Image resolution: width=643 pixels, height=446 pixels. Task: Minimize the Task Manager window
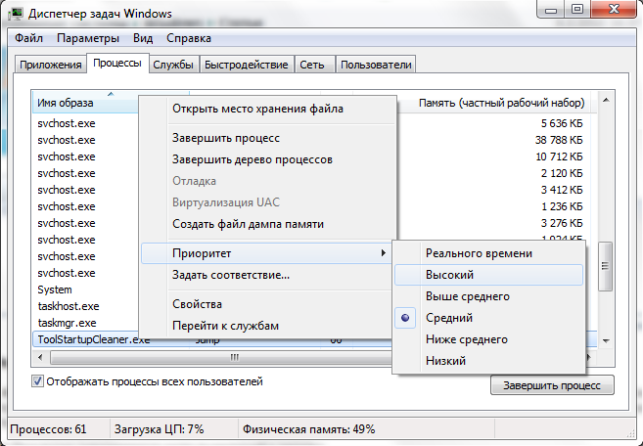(x=551, y=9)
